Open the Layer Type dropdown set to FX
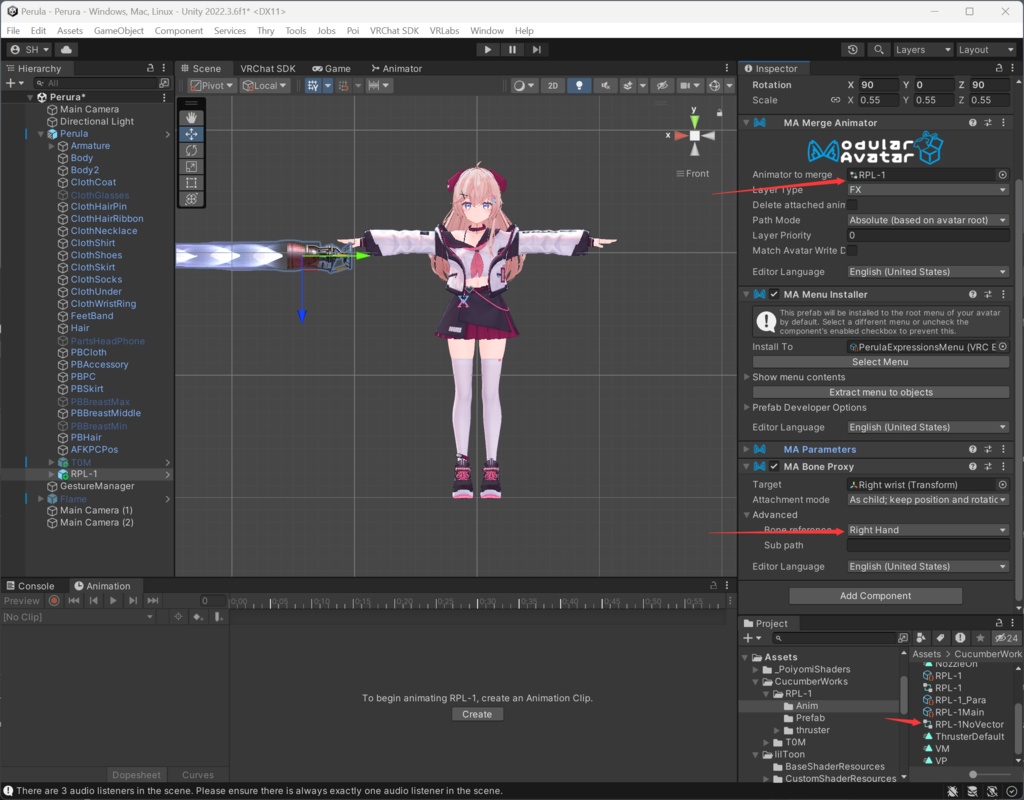 (x=927, y=190)
